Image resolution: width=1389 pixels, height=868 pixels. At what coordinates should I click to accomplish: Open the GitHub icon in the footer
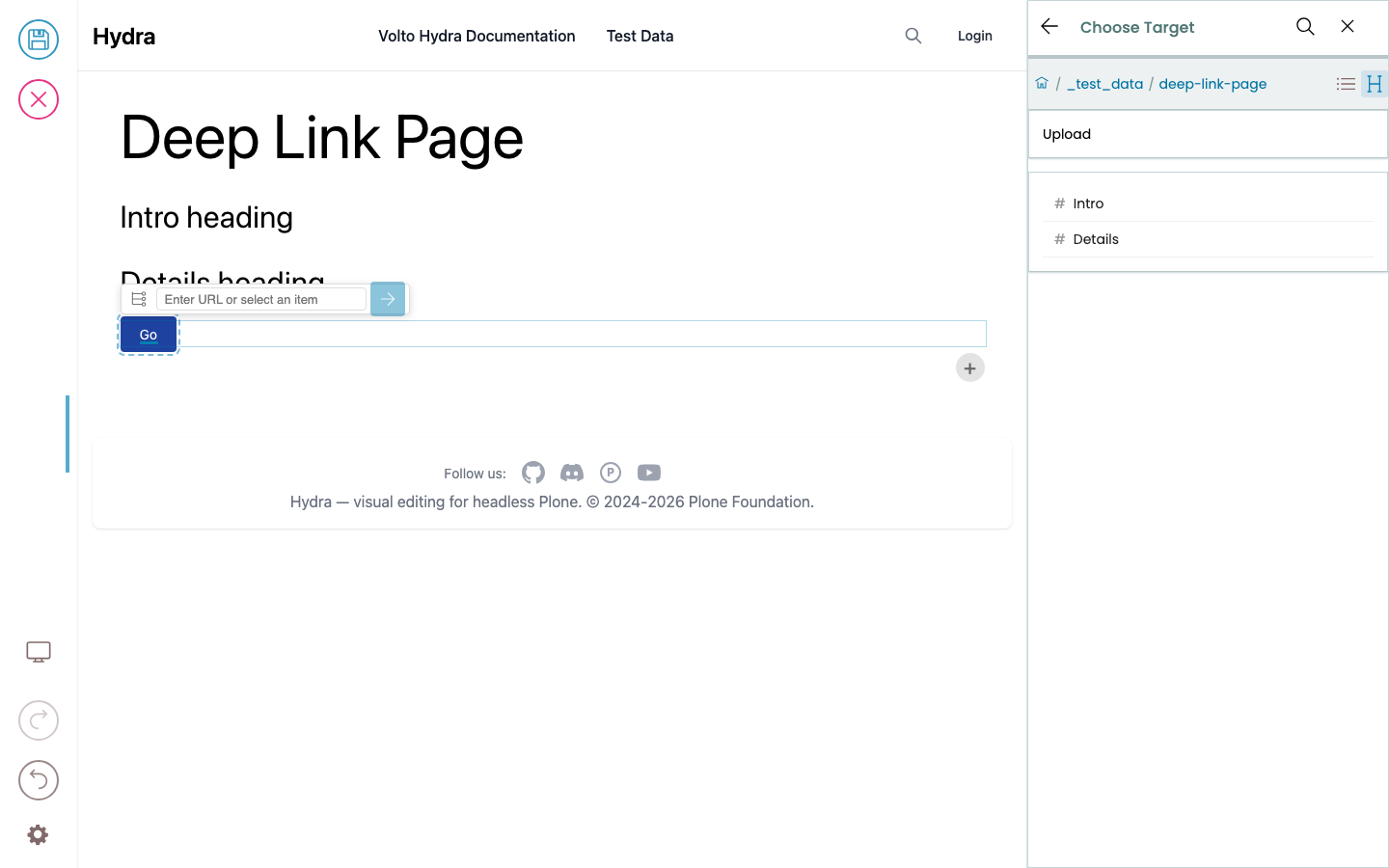click(533, 473)
